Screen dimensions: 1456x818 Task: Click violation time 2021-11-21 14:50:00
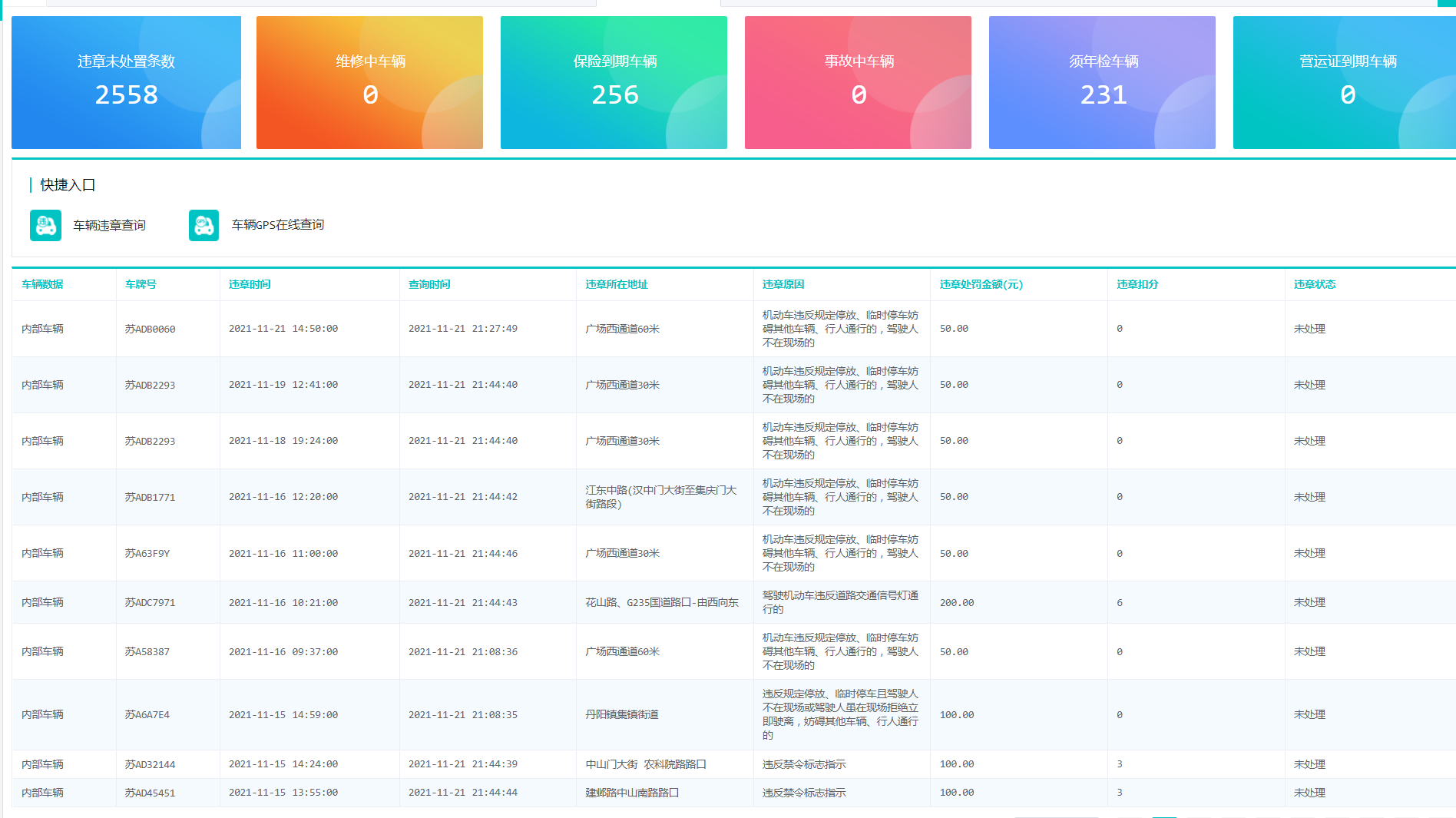pos(283,329)
